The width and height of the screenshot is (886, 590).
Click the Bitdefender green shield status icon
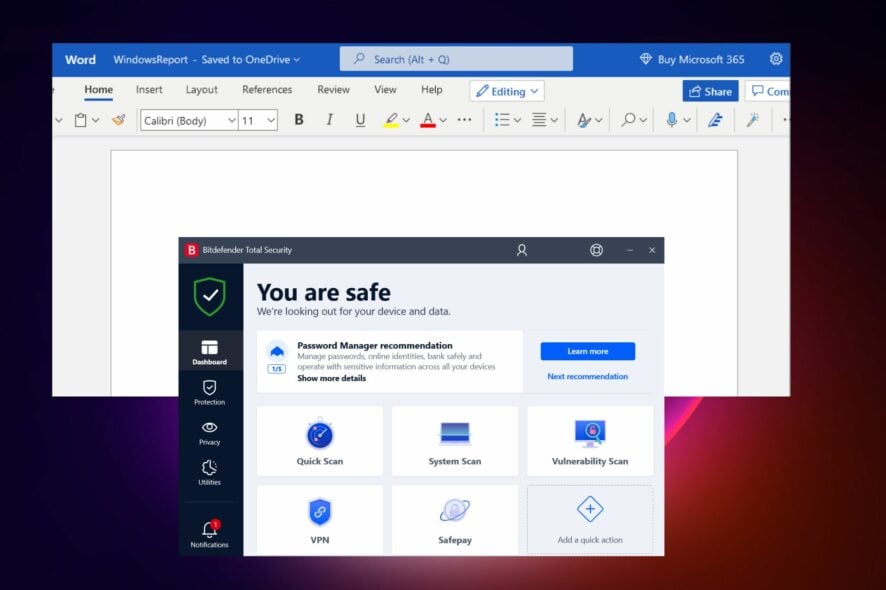[x=210, y=296]
